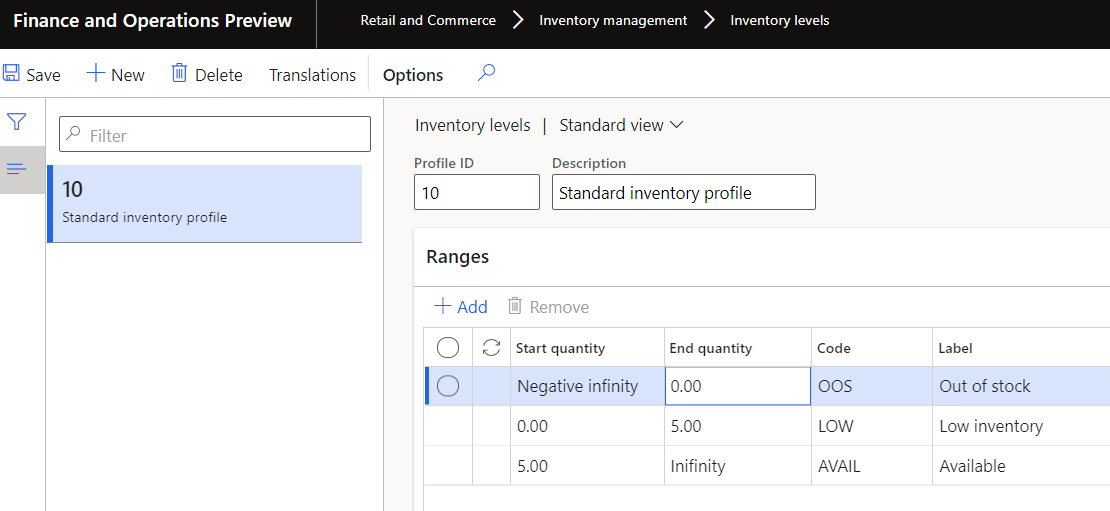
Task: Click the Remove button in Ranges
Action: point(548,307)
